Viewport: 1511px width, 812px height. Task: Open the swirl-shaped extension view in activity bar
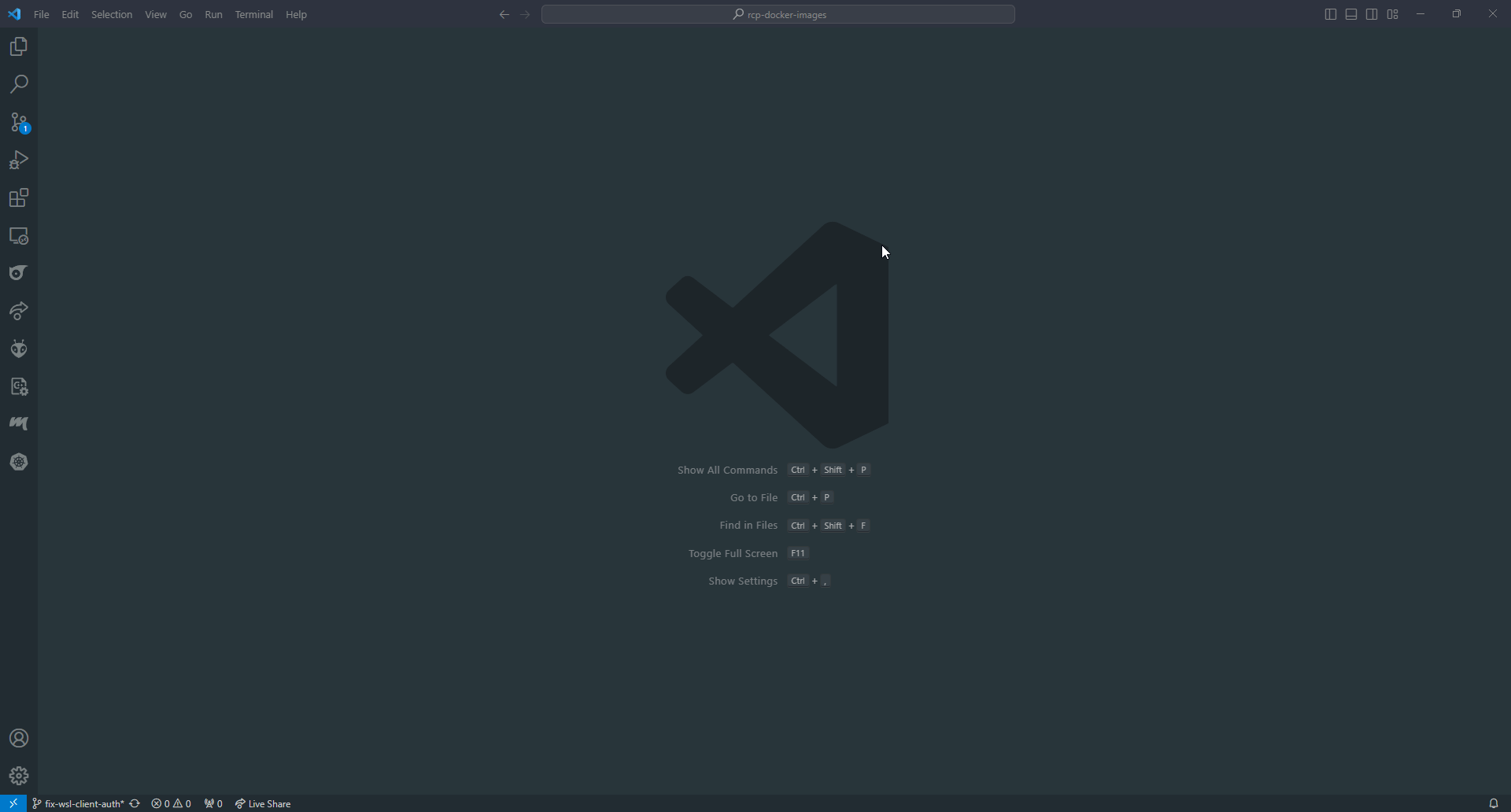pos(19,273)
